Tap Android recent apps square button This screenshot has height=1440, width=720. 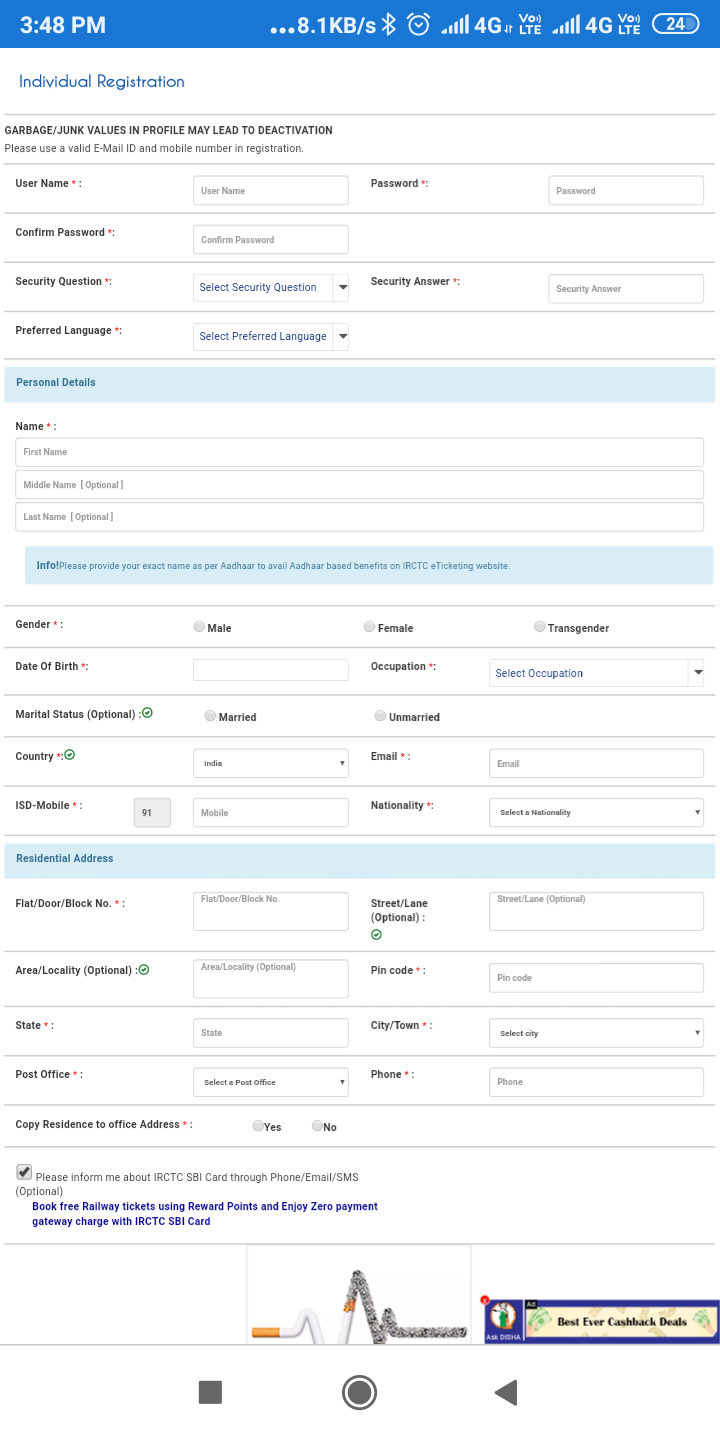pos(210,1392)
